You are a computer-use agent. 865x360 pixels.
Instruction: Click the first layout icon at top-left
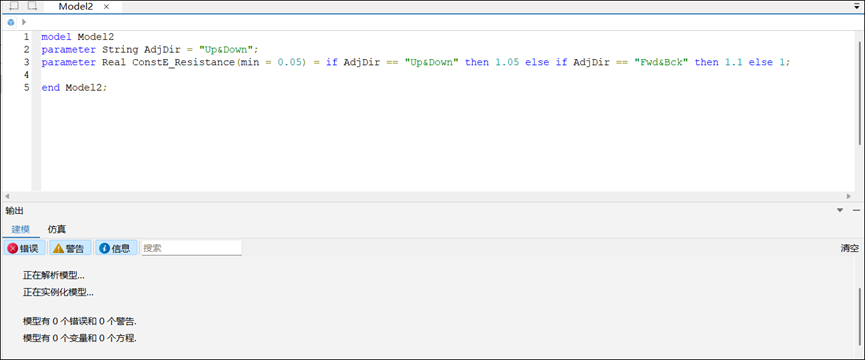(x=14, y=6)
